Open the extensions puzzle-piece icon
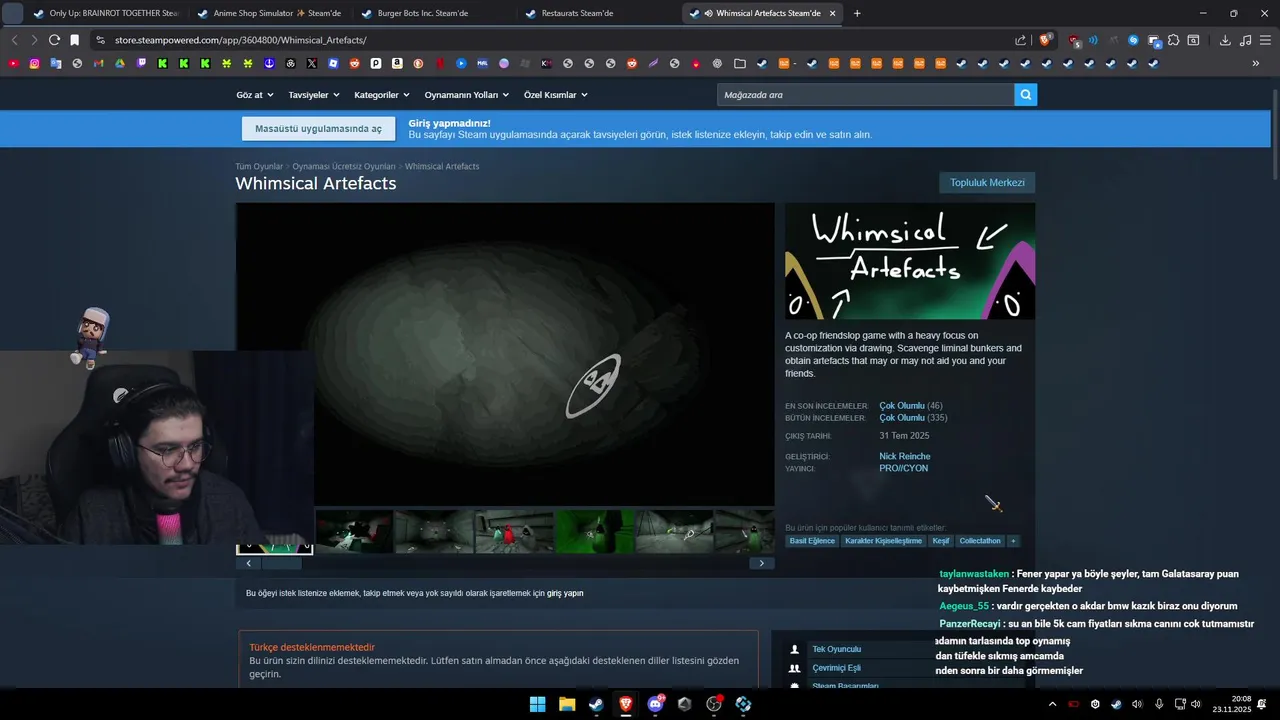The image size is (1280, 720). click(1174, 40)
